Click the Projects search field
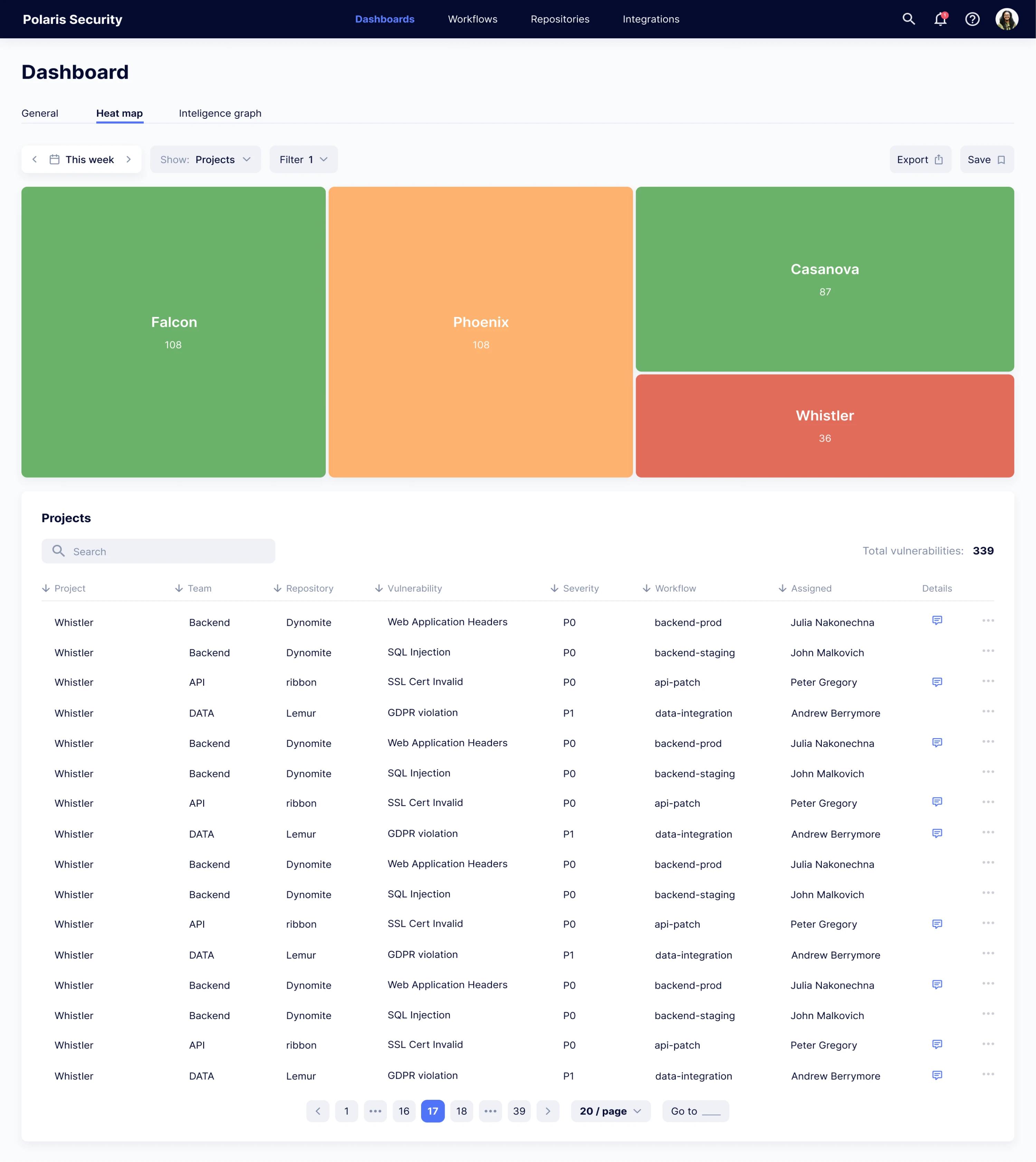This screenshot has height=1162, width=1036. point(158,551)
